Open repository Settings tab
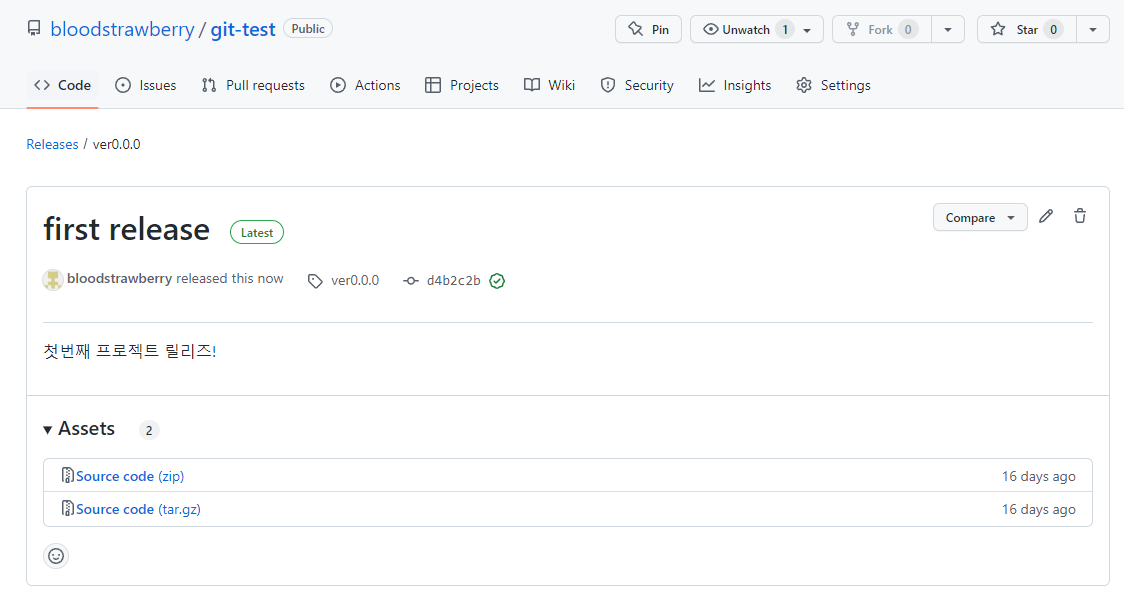This screenshot has height=594, width=1124. (833, 85)
